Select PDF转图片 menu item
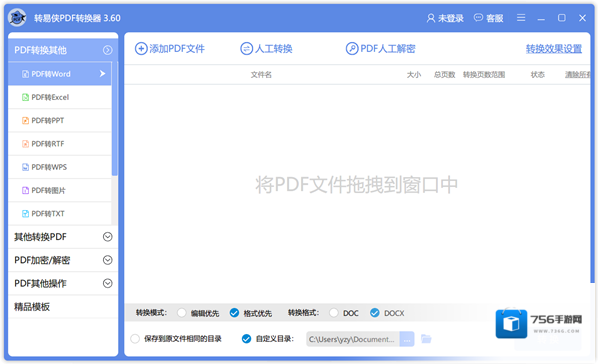 (x=60, y=190)
